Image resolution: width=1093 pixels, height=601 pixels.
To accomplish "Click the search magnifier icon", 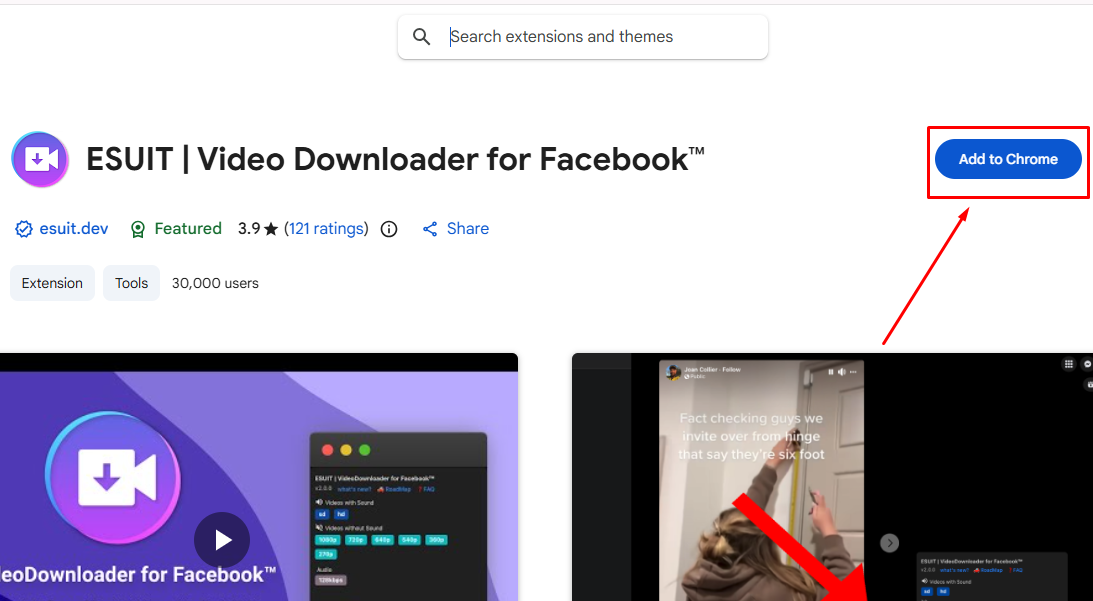I will coord(421,36).
